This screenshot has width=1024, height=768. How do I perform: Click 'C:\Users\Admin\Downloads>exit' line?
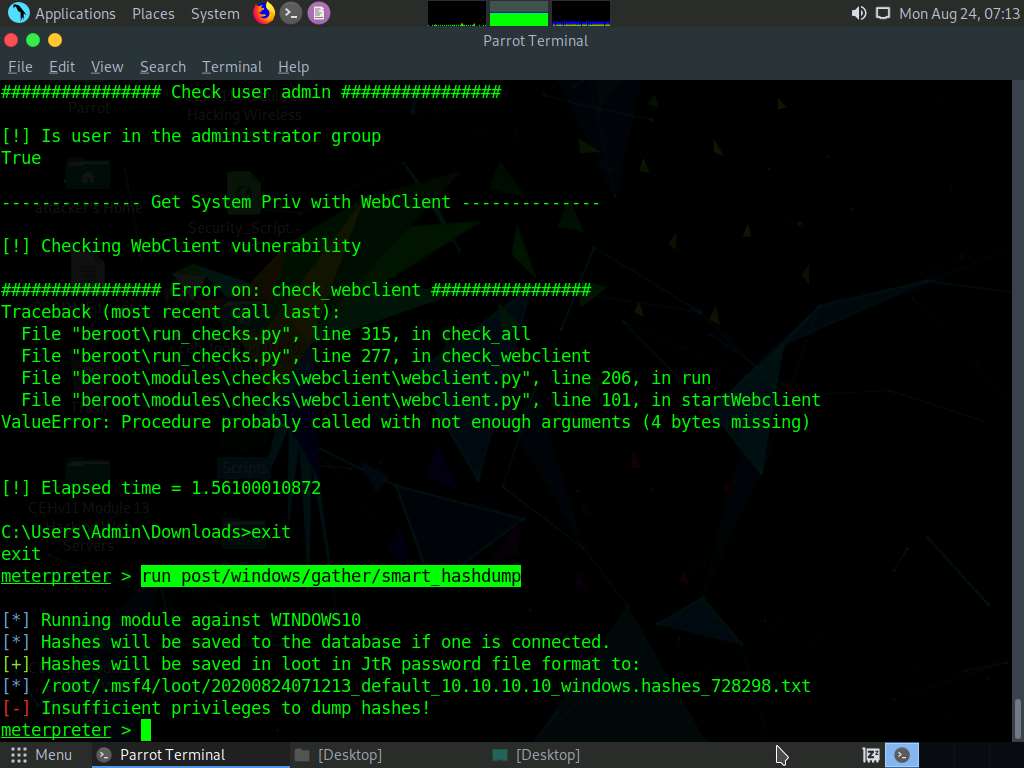click(x=146, y=532)
